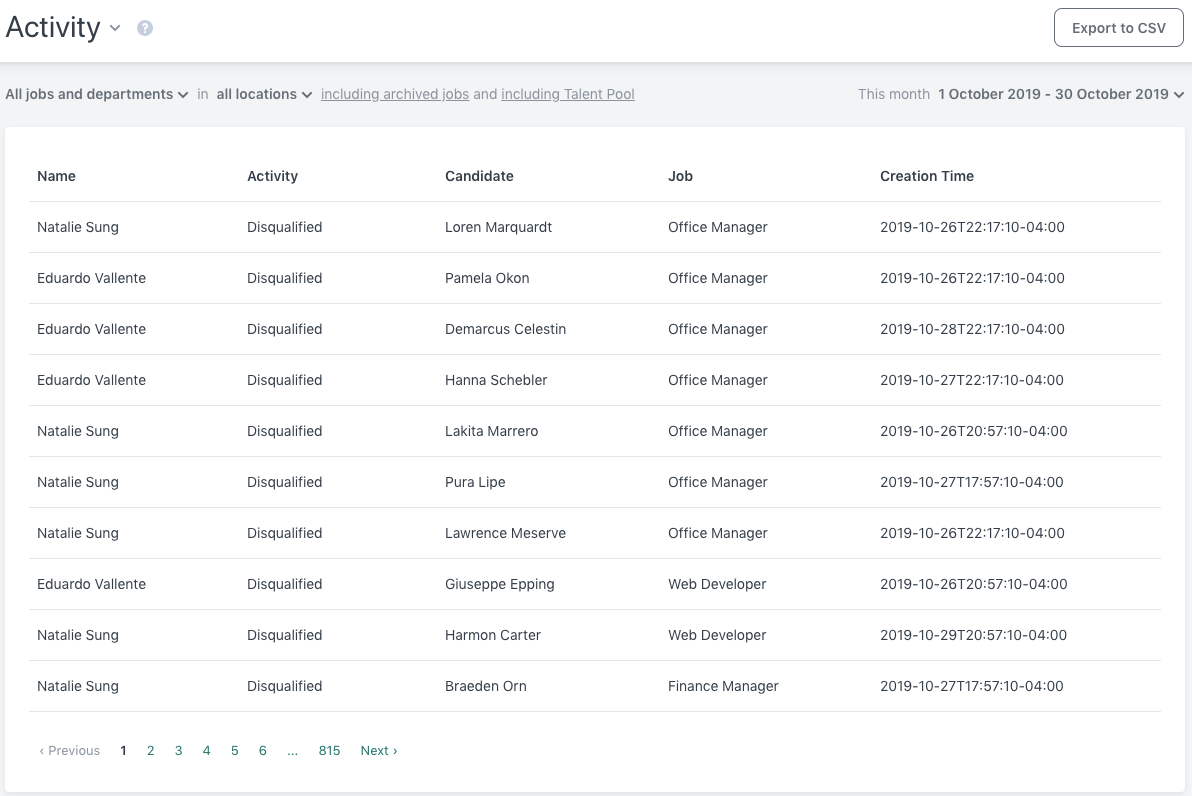This screenshot has height=796, width=1192.
Task: Click Natalie Sung in Lakita Marrero row
Action: pyautogui.click(x=78, y=431)
